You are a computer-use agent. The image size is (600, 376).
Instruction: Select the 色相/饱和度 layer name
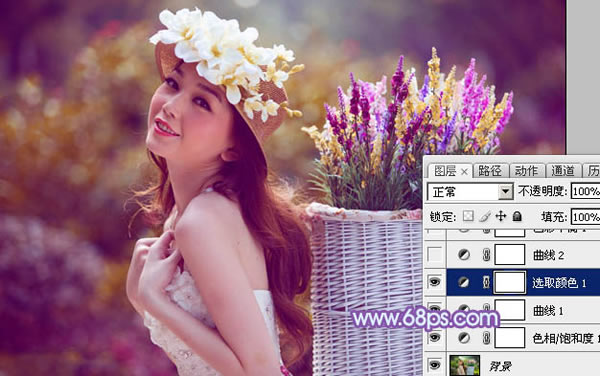566,338
